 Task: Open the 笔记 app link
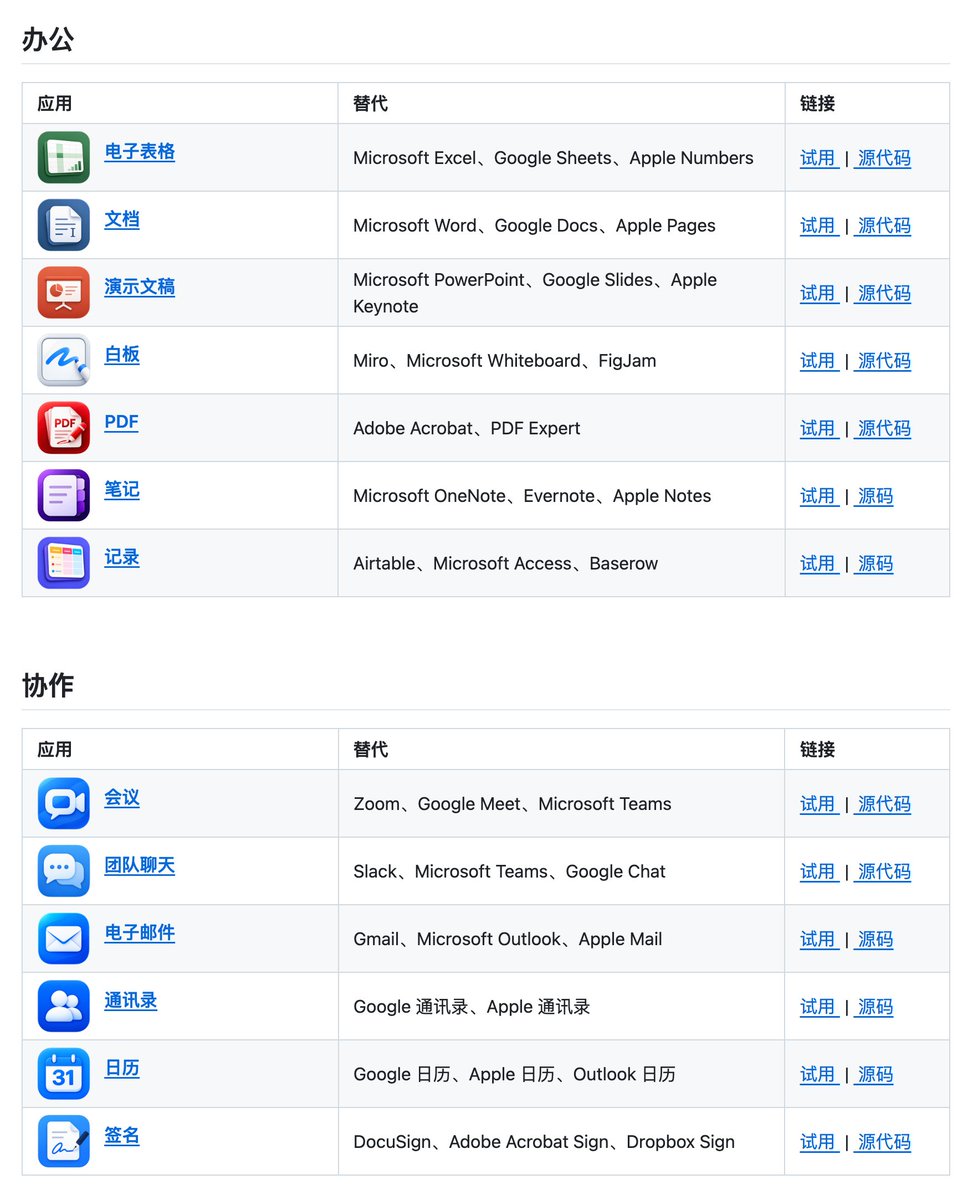point(122,490)
